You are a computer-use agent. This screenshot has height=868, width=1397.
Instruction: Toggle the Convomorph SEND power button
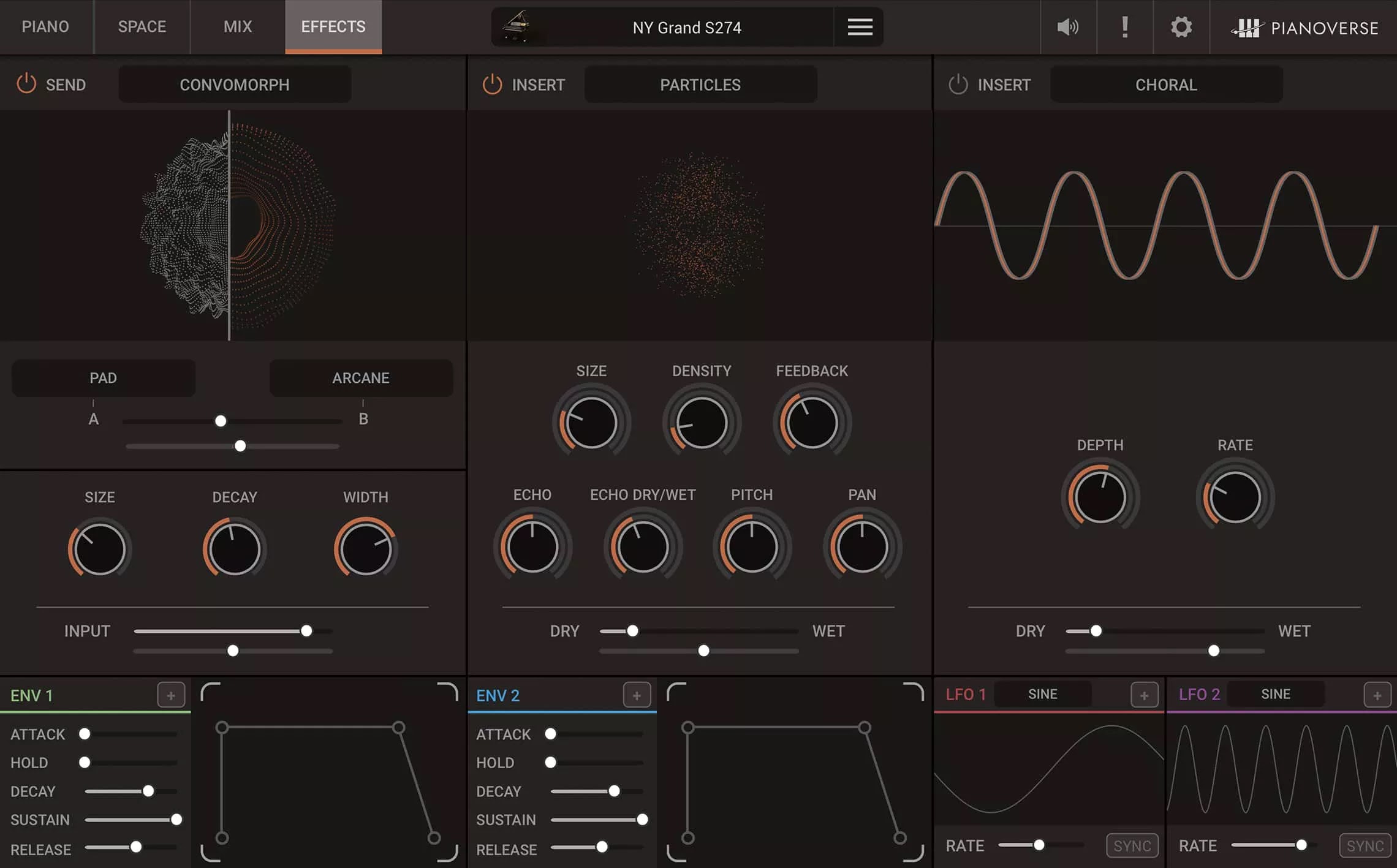[x=26, y=85]
